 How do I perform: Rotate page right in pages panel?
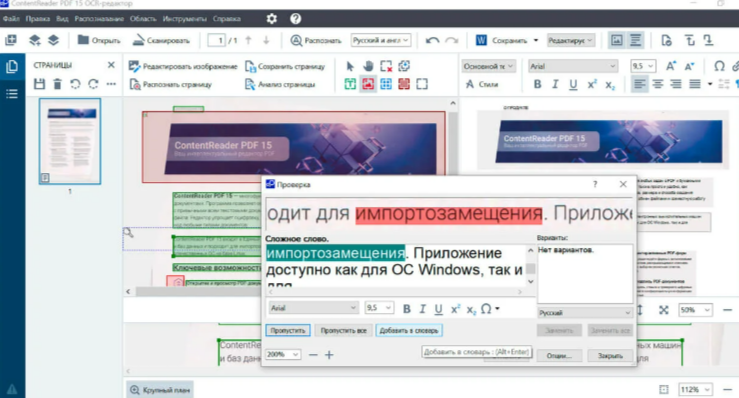tap(93, 84)
